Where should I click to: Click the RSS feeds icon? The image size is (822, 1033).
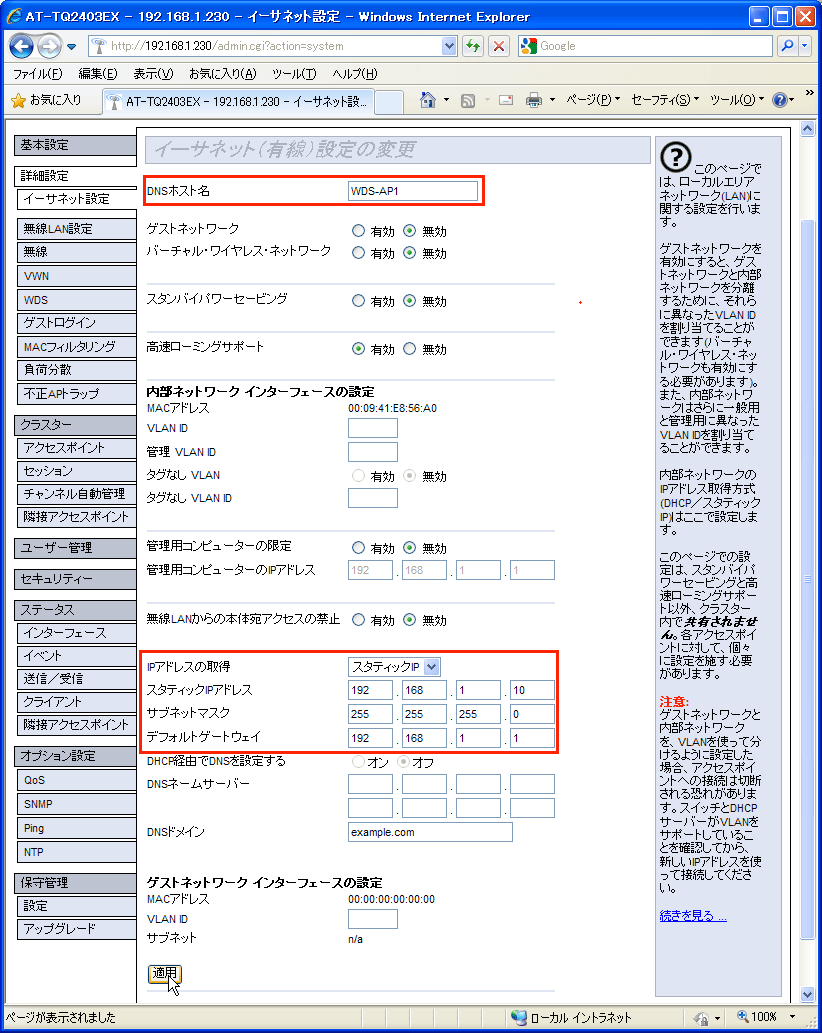pyautogui.click(x=468, y=101)
